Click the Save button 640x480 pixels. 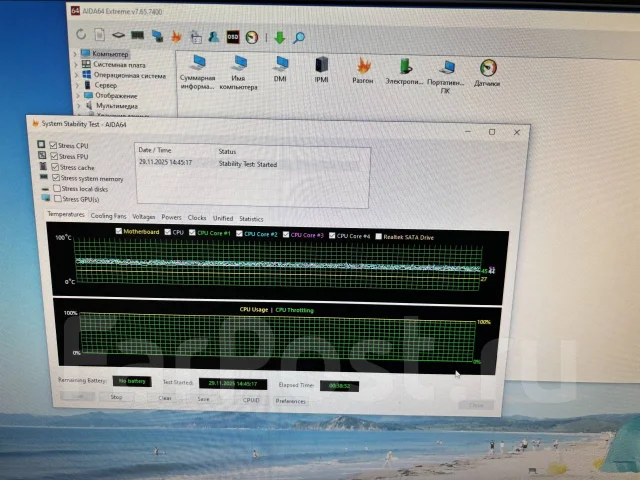(x=203, y=399)
